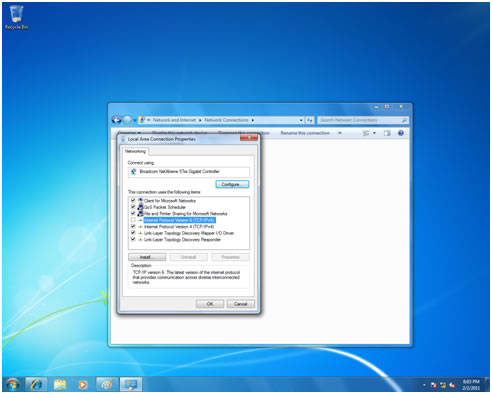
Task: Open the Recycle Bin desktop icon
Action: [16, 18]
